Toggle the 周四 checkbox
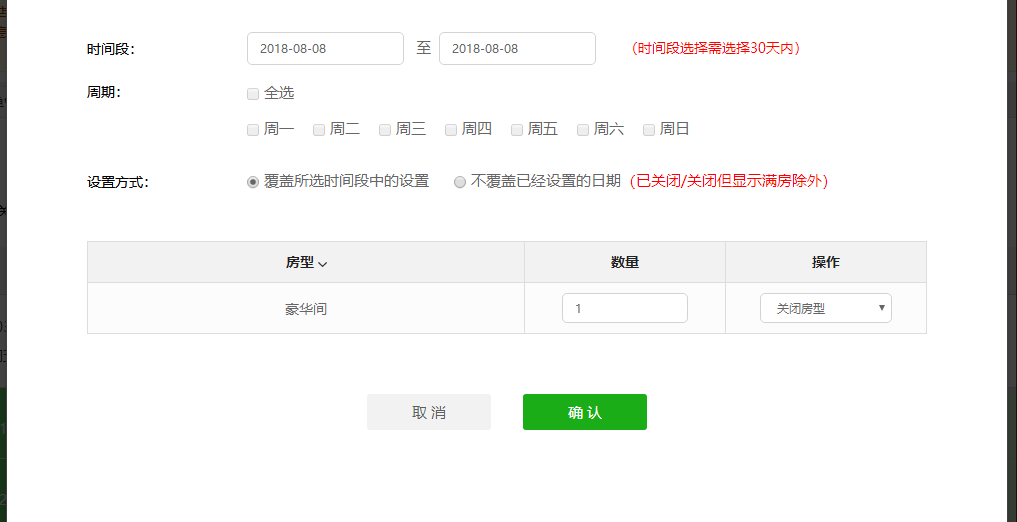Screen dimensions: 1017x522 coord(451,129)
